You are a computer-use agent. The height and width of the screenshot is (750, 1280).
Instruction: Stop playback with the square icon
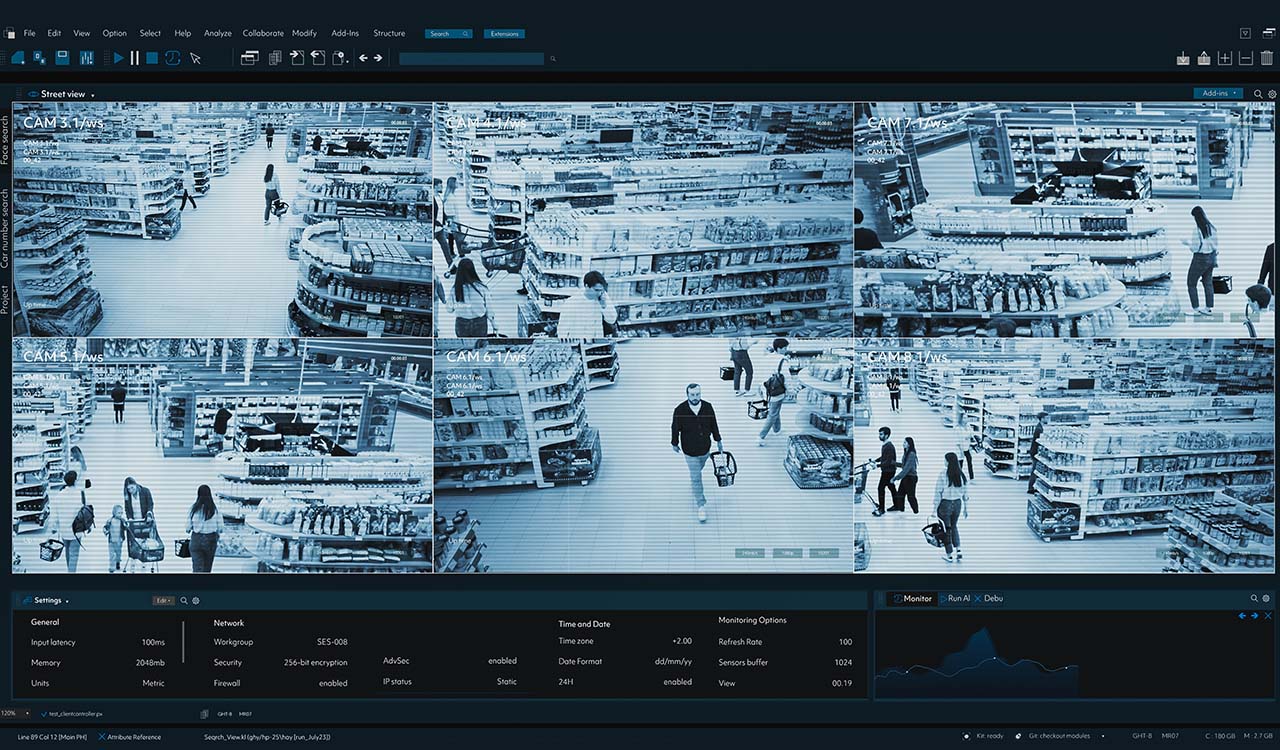[152, 58]
